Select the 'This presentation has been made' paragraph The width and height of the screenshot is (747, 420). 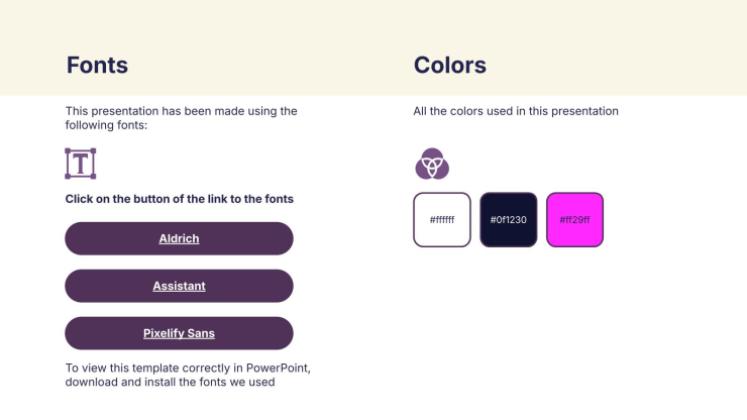[x=180, y=118]
